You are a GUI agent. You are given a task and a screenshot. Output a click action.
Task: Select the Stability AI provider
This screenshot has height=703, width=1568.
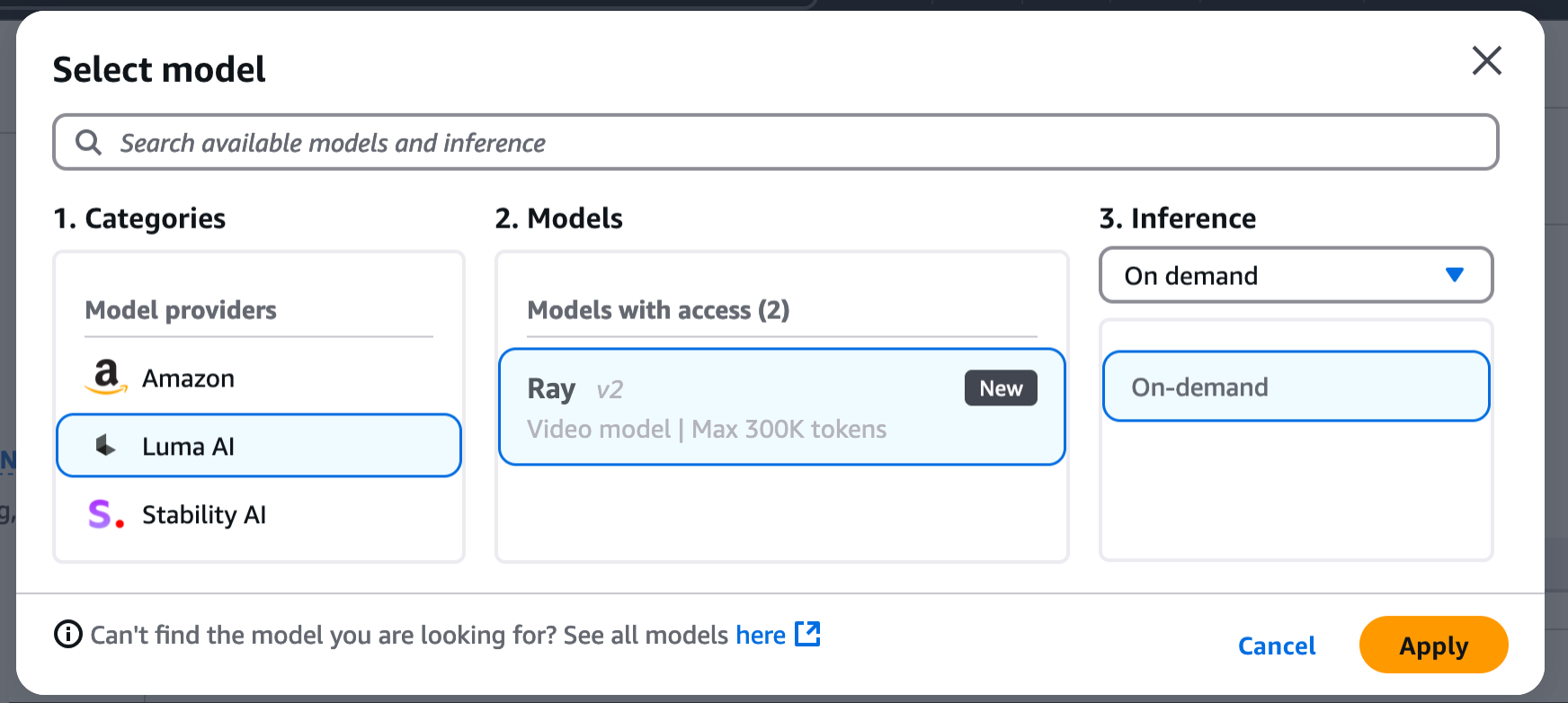coord(204,515)
